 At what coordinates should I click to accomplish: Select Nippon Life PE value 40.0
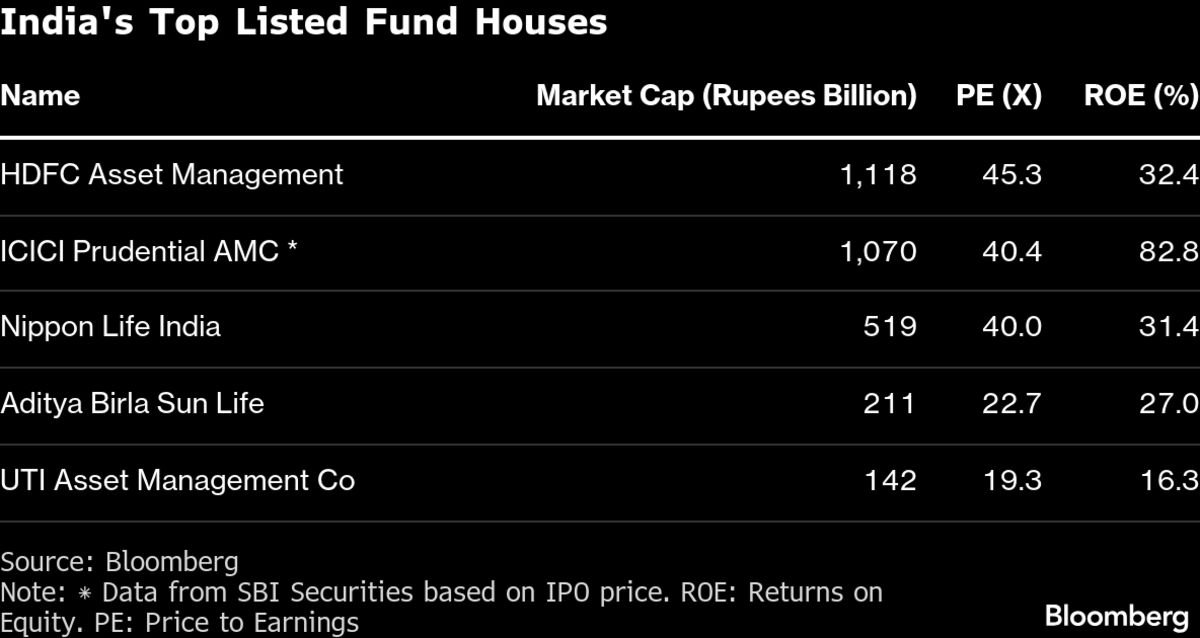tap(1012, 327)
